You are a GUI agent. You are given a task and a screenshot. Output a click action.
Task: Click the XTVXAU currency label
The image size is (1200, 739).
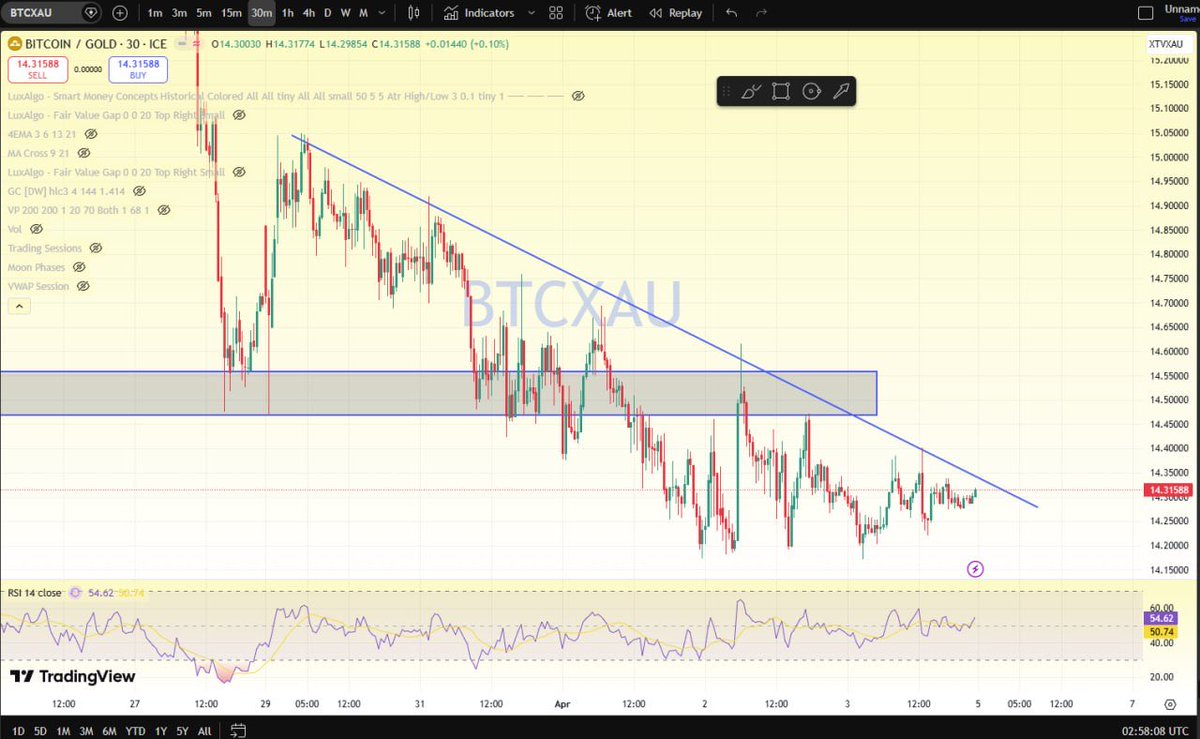tap(1165, 44)
